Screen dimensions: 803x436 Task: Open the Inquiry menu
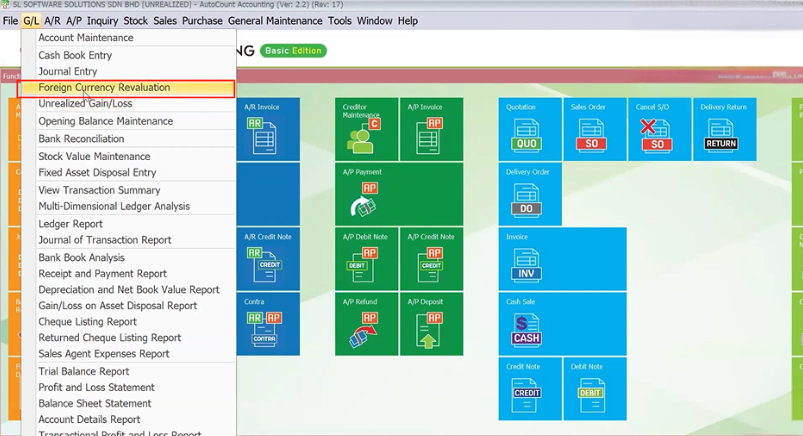tap(102, 21)
